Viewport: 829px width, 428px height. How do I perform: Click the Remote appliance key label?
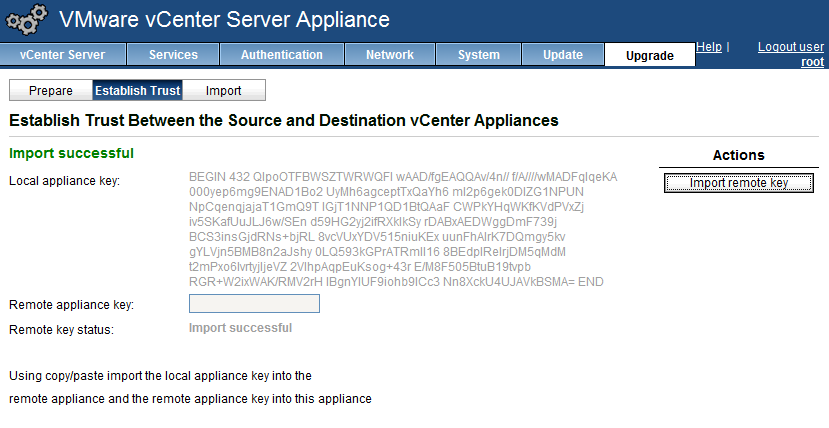[71, 305]
